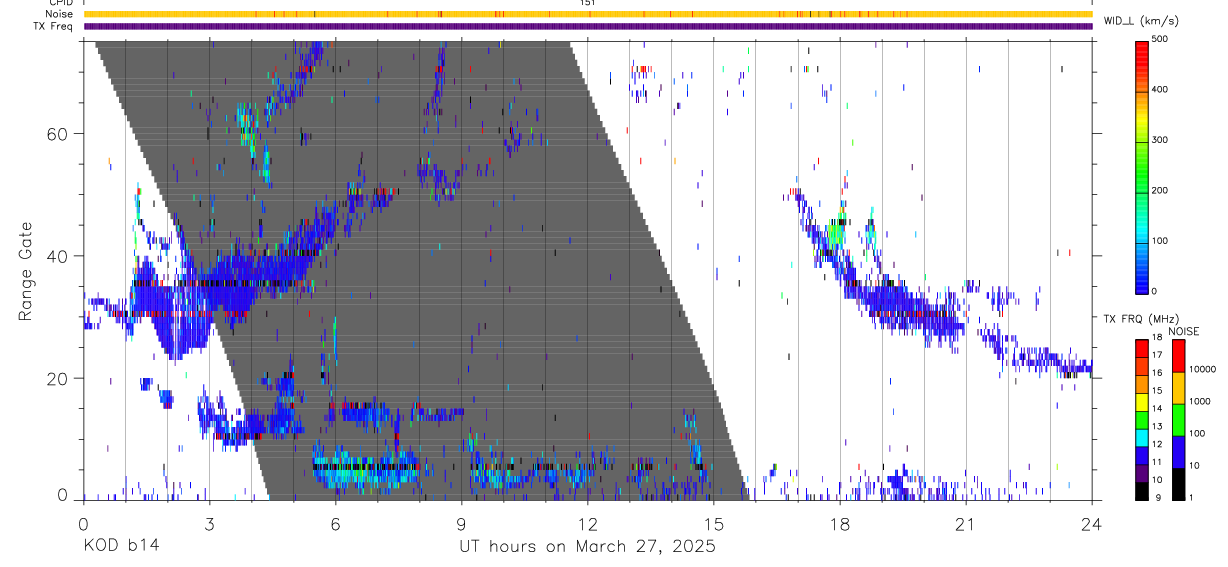
Task: Click the 'KOD b14' radar beam label
Action: point(120,547)
